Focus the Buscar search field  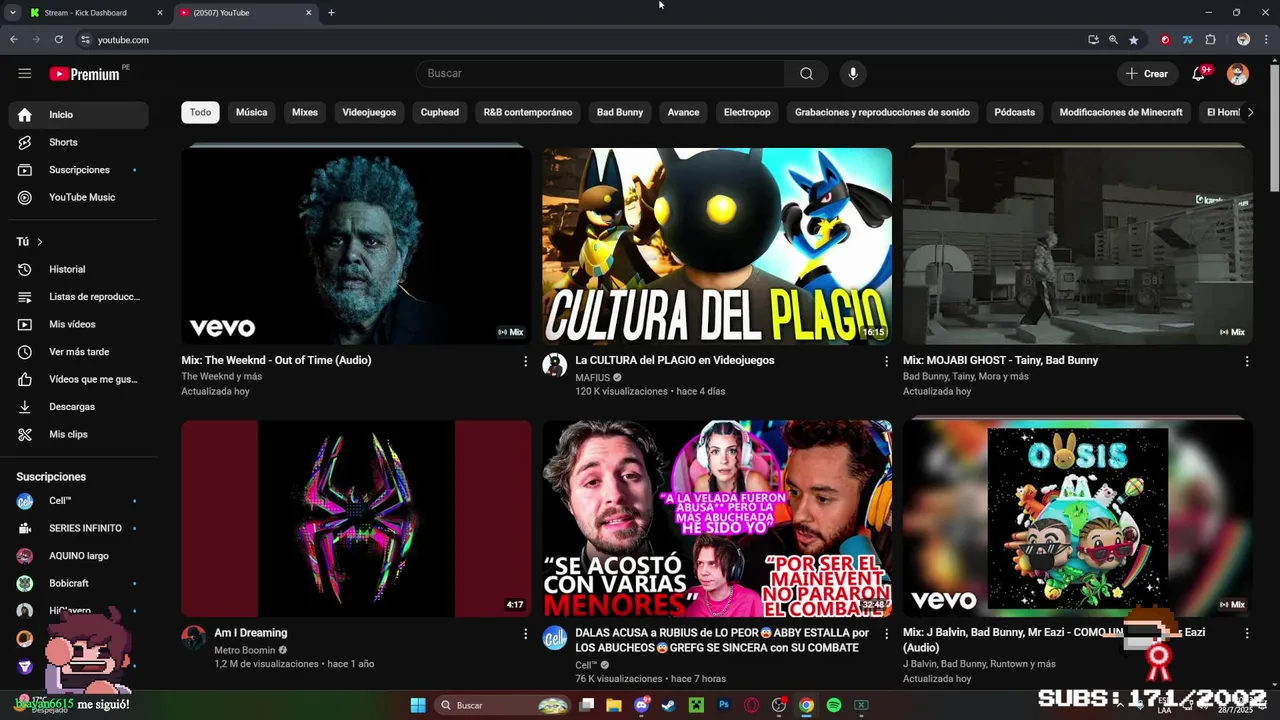tap(601, 73)
